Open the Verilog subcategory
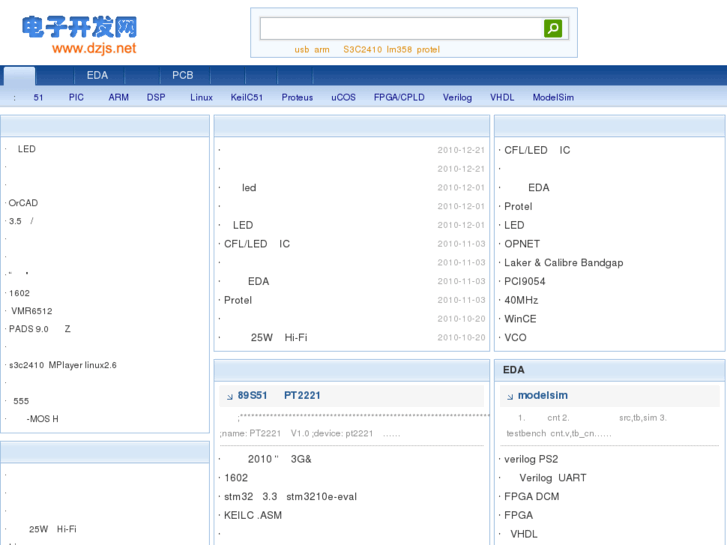727x545 pixels. 457,97
